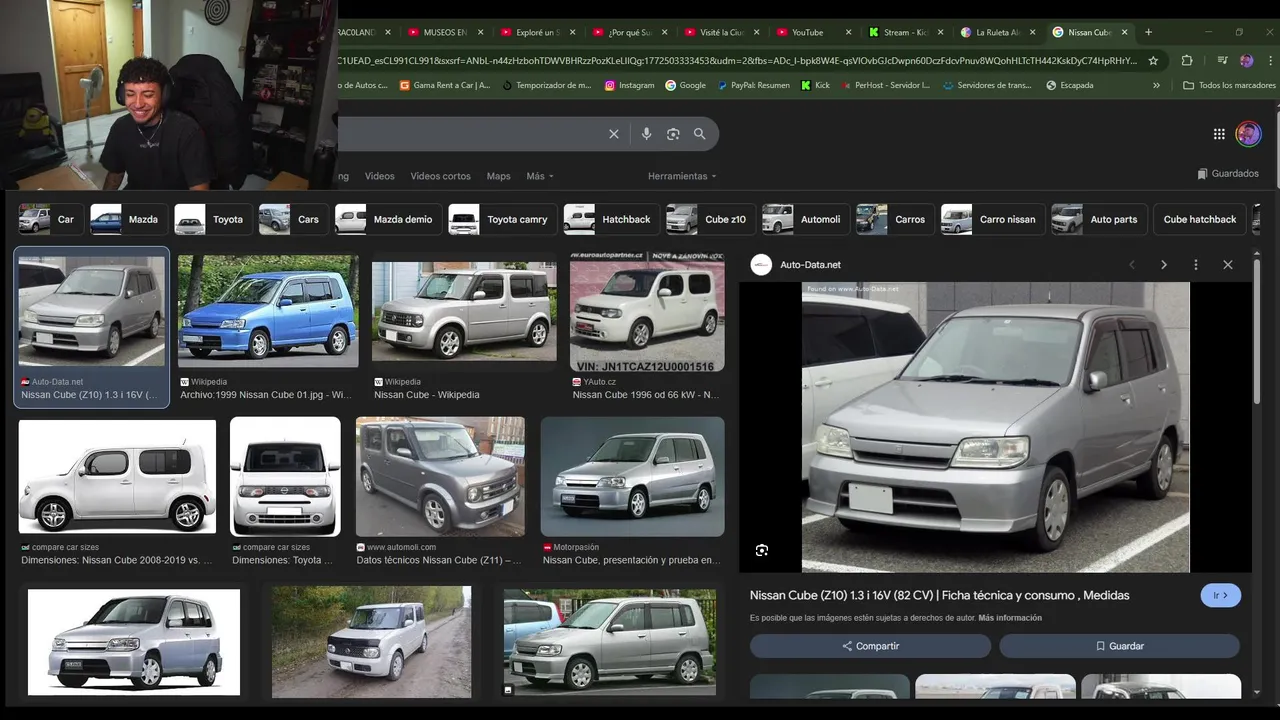Open a new browser tab

click(1148, 32)
